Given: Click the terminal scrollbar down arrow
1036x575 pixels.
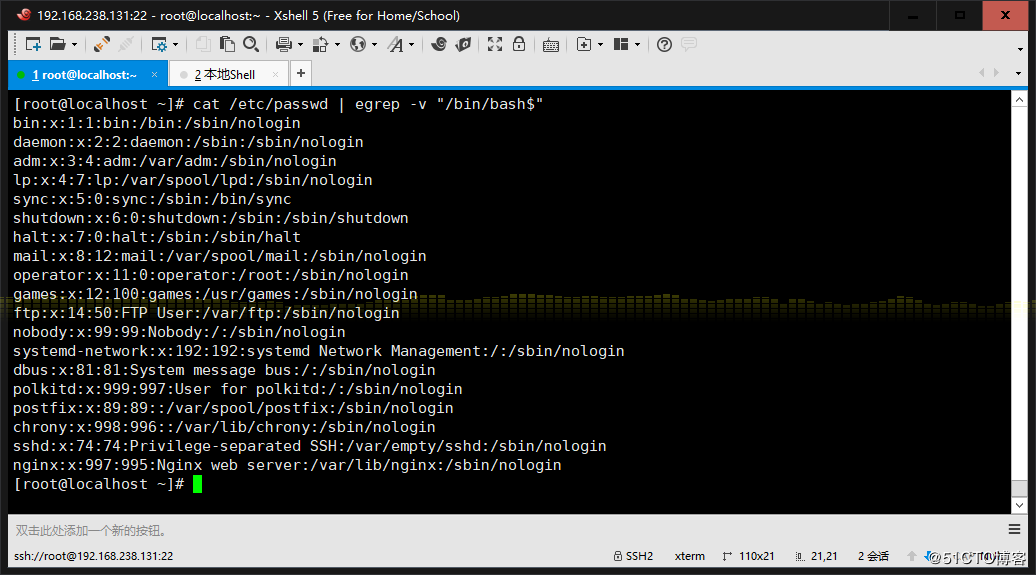Looking at the screenshot, I should coord(1018,505).
